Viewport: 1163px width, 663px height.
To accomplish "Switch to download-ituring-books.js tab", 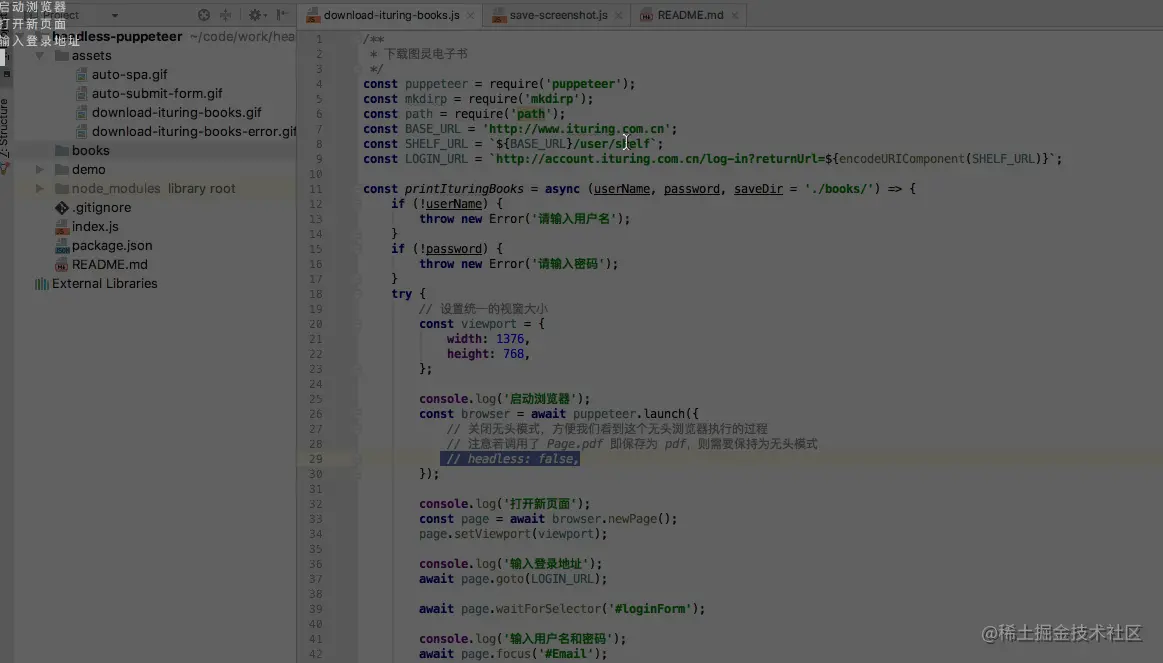I will click(x=392, y=15).
